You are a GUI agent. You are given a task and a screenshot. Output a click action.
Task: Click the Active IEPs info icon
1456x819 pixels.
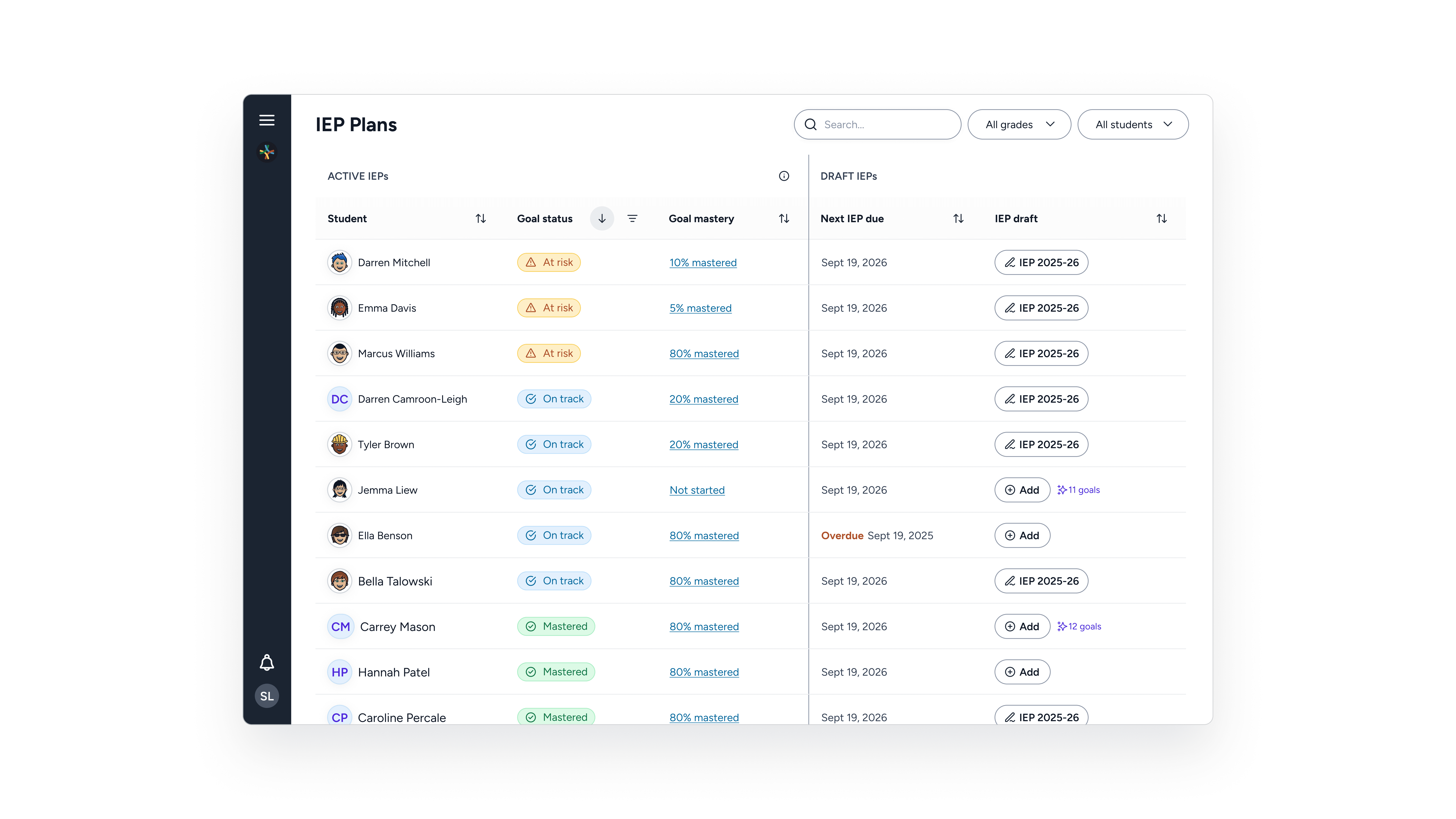(783, 176)
